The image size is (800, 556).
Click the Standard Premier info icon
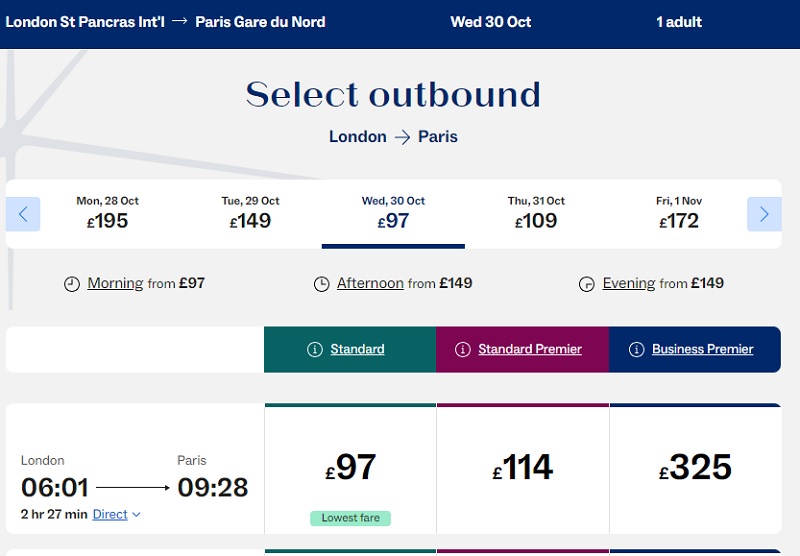coord(462,350)
